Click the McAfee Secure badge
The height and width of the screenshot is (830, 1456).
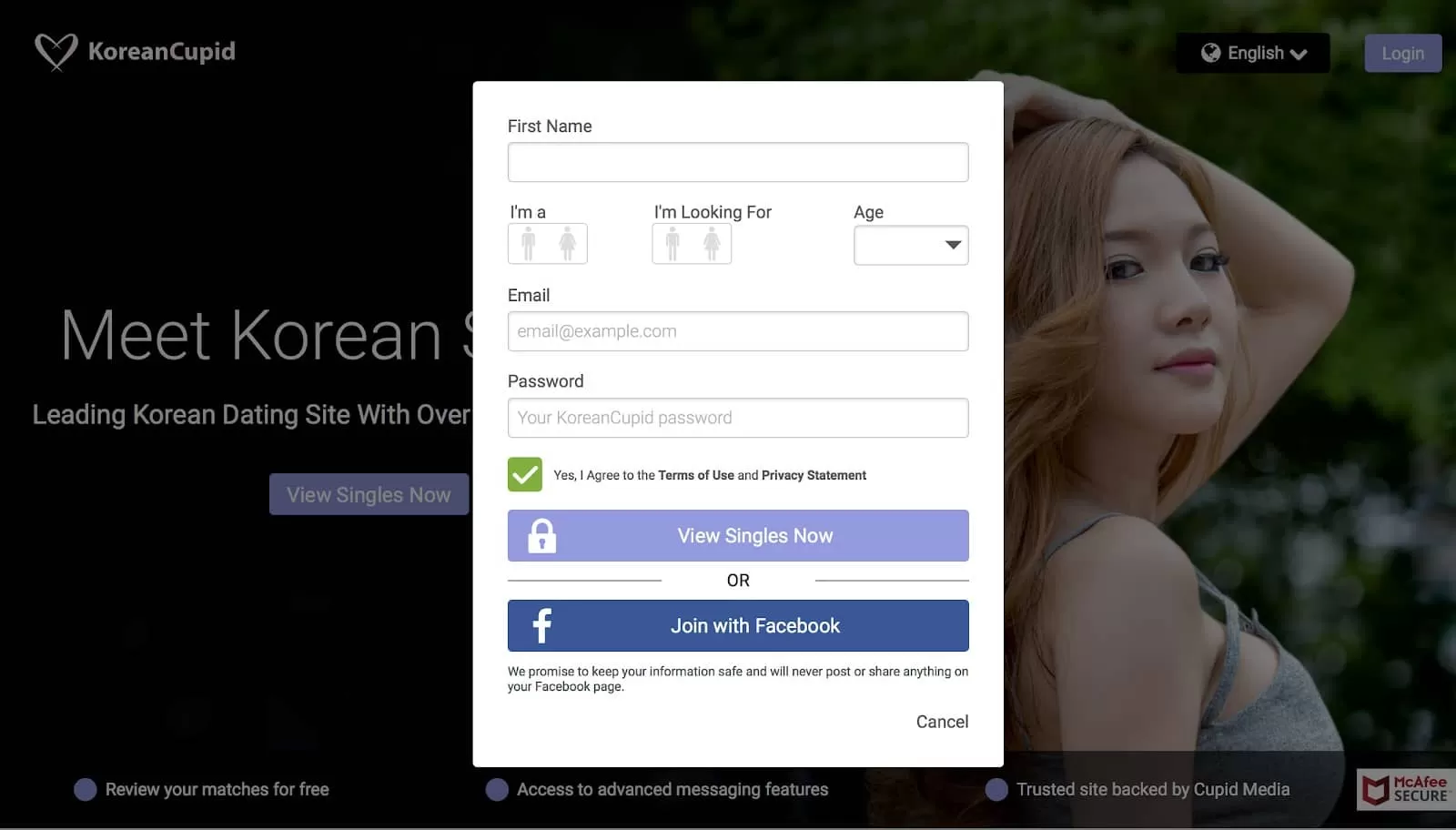pos(1406,789)
